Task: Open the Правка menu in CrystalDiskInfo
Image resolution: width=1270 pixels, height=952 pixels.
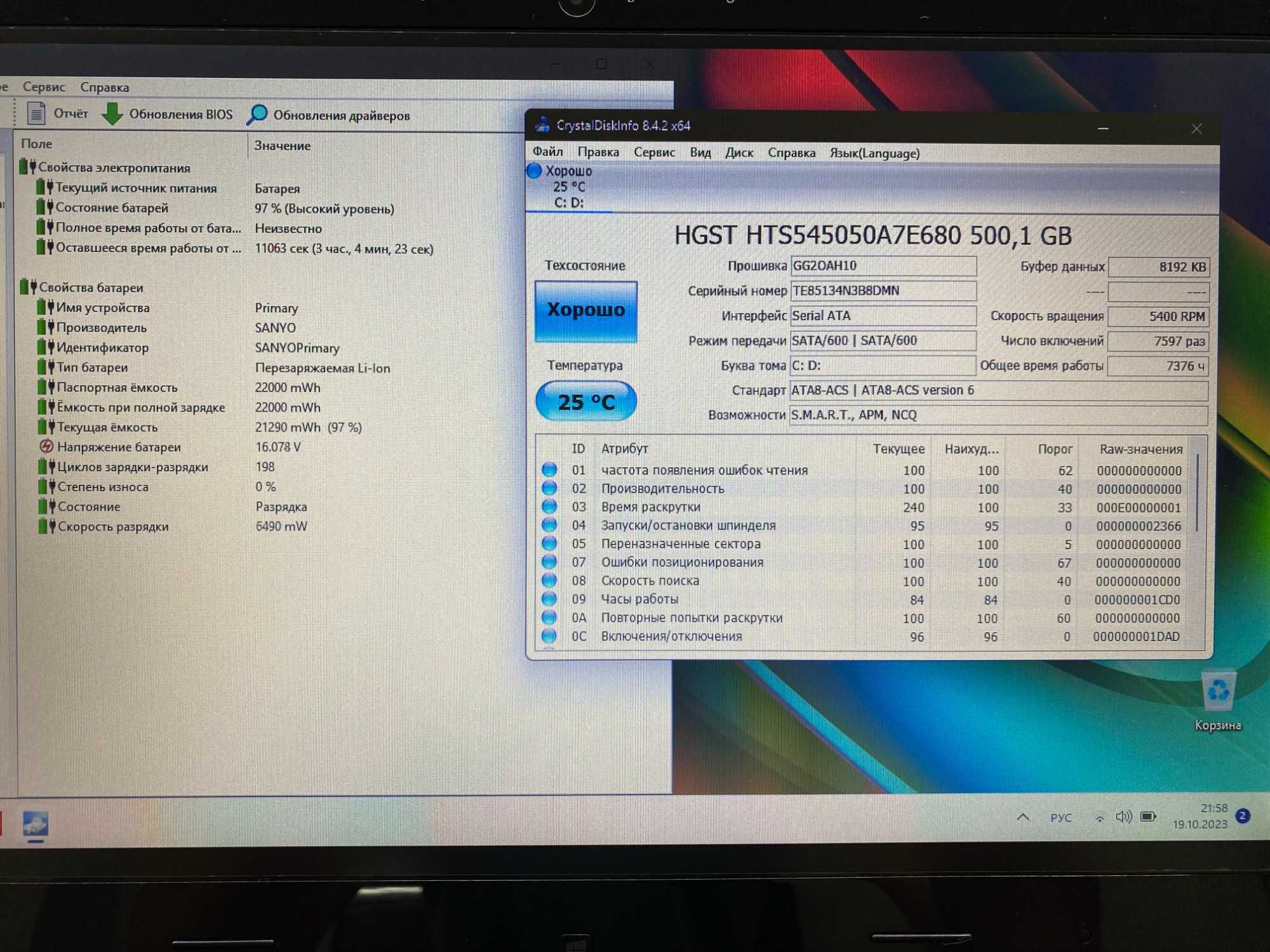Action: 598,152
